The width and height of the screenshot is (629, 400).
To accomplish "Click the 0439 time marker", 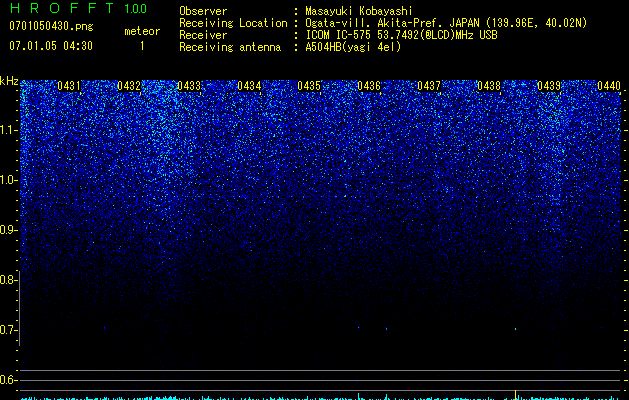I will tap(549, 86).
